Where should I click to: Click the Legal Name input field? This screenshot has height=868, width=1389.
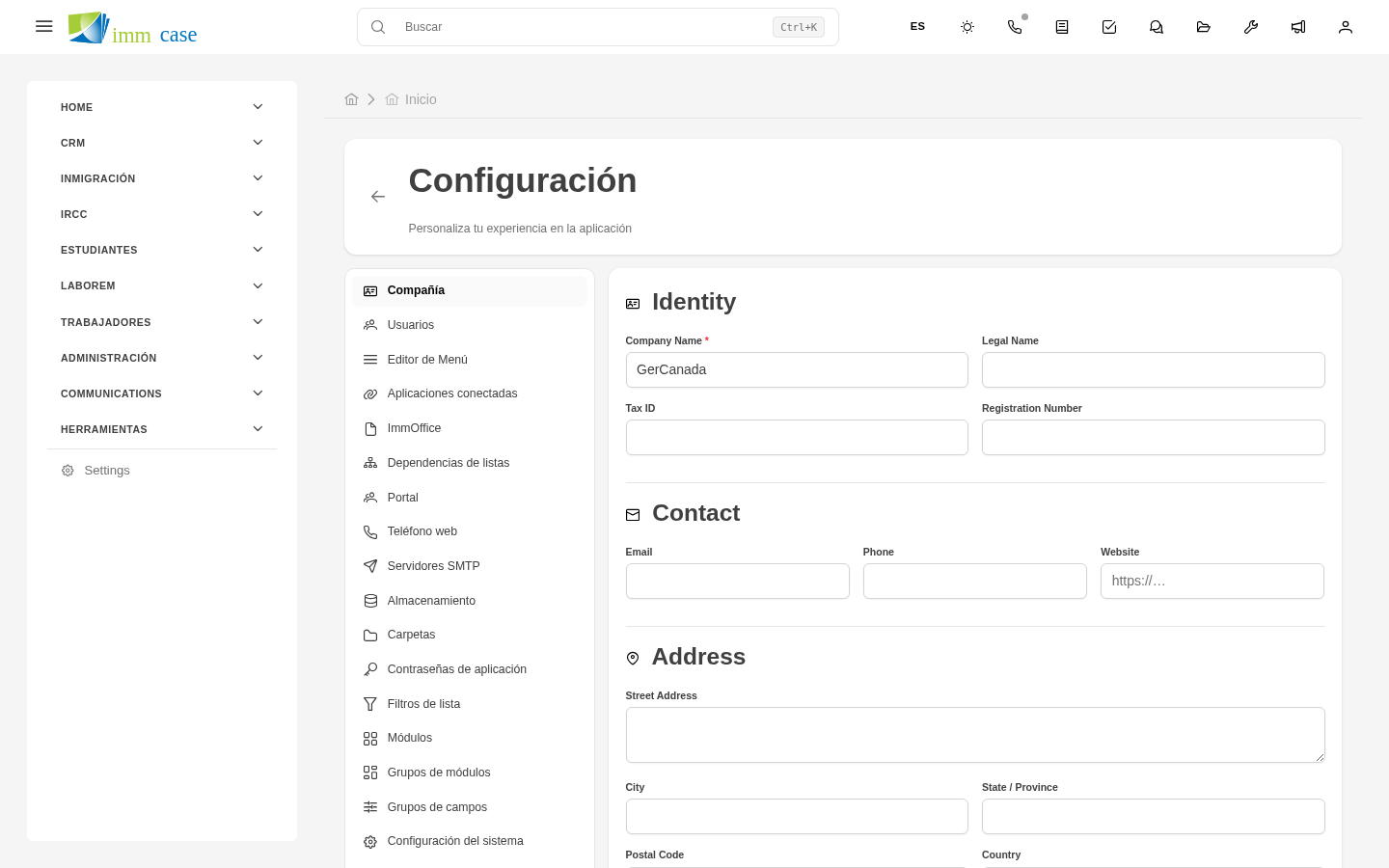click(x=1154, y=369)
